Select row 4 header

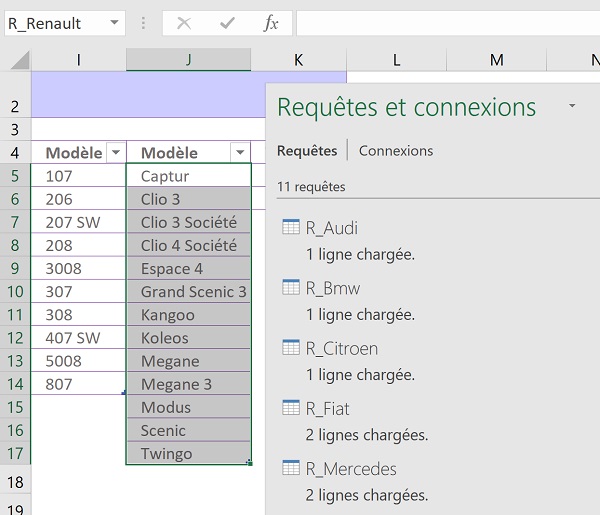point(15,152)
